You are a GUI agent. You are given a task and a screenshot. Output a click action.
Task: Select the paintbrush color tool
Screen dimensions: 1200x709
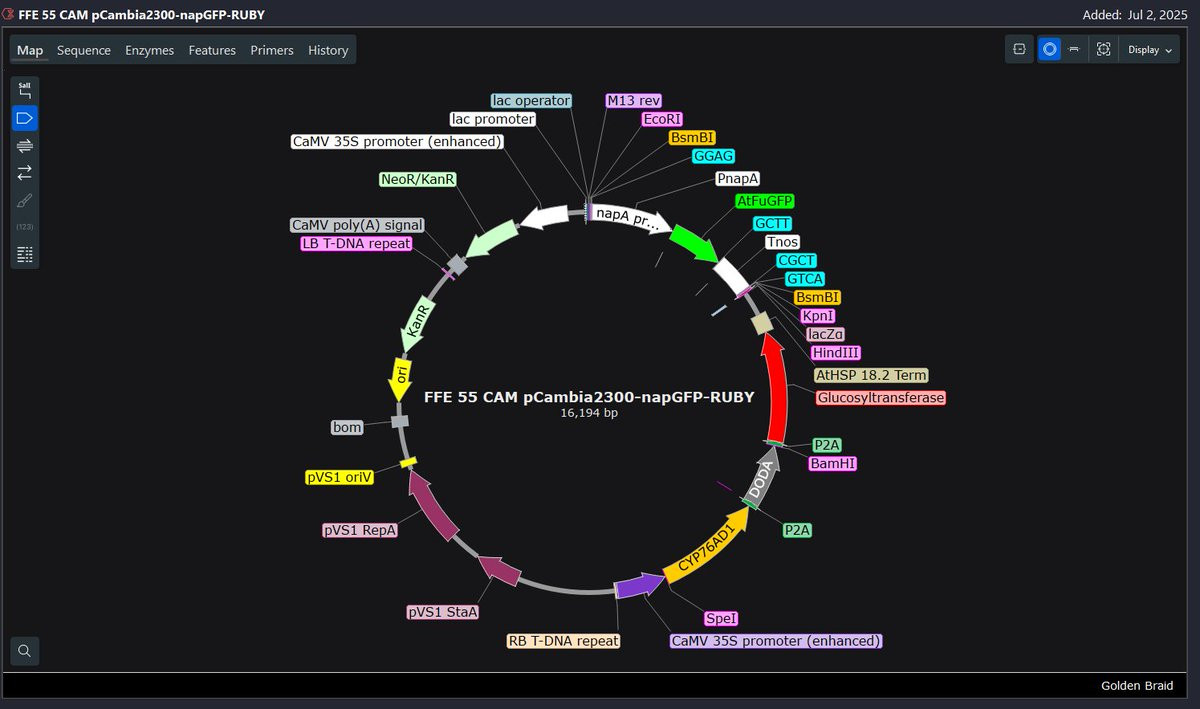(x=25, y=200)
